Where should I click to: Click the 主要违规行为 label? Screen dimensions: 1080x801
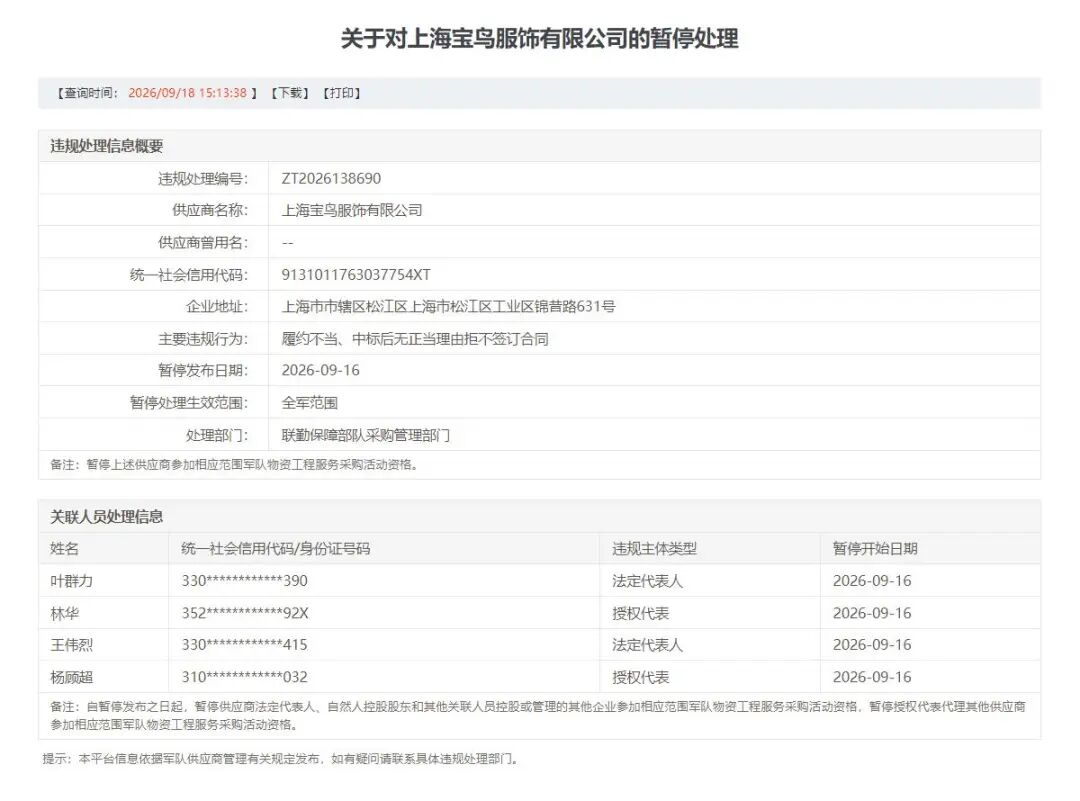click(202, 339)
